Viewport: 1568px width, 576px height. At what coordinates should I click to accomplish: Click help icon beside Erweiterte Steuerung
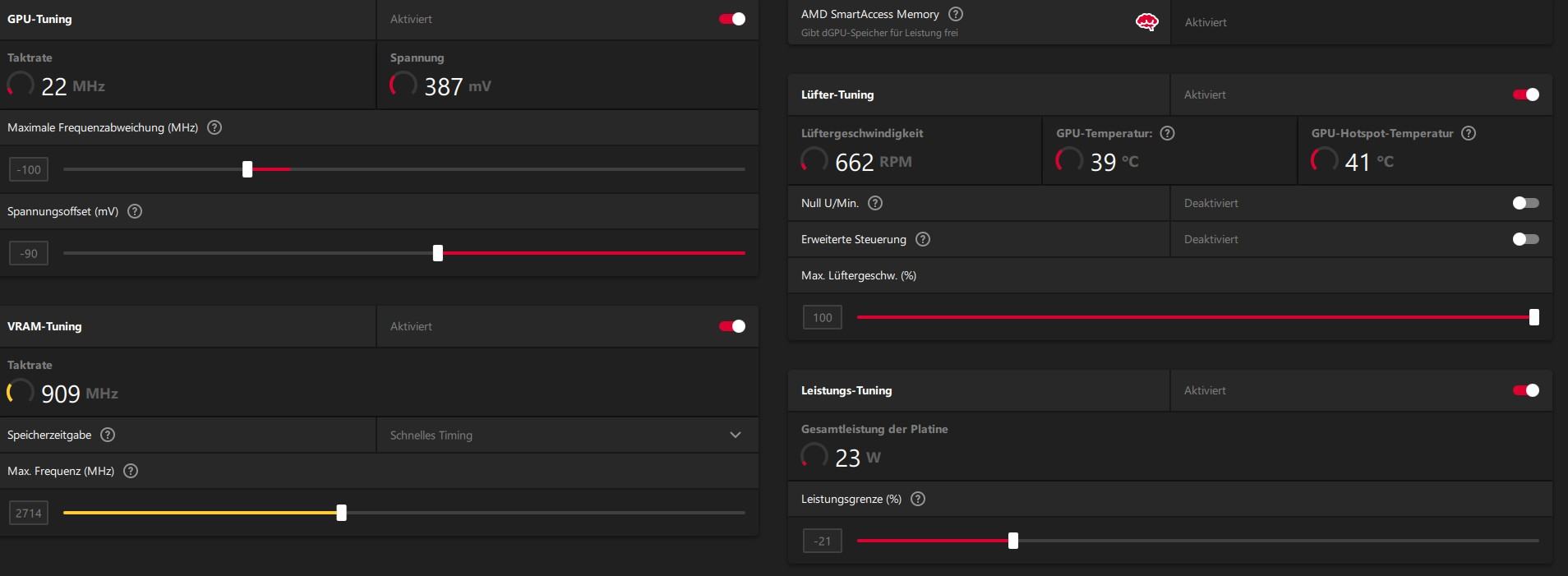pos(923,239)
